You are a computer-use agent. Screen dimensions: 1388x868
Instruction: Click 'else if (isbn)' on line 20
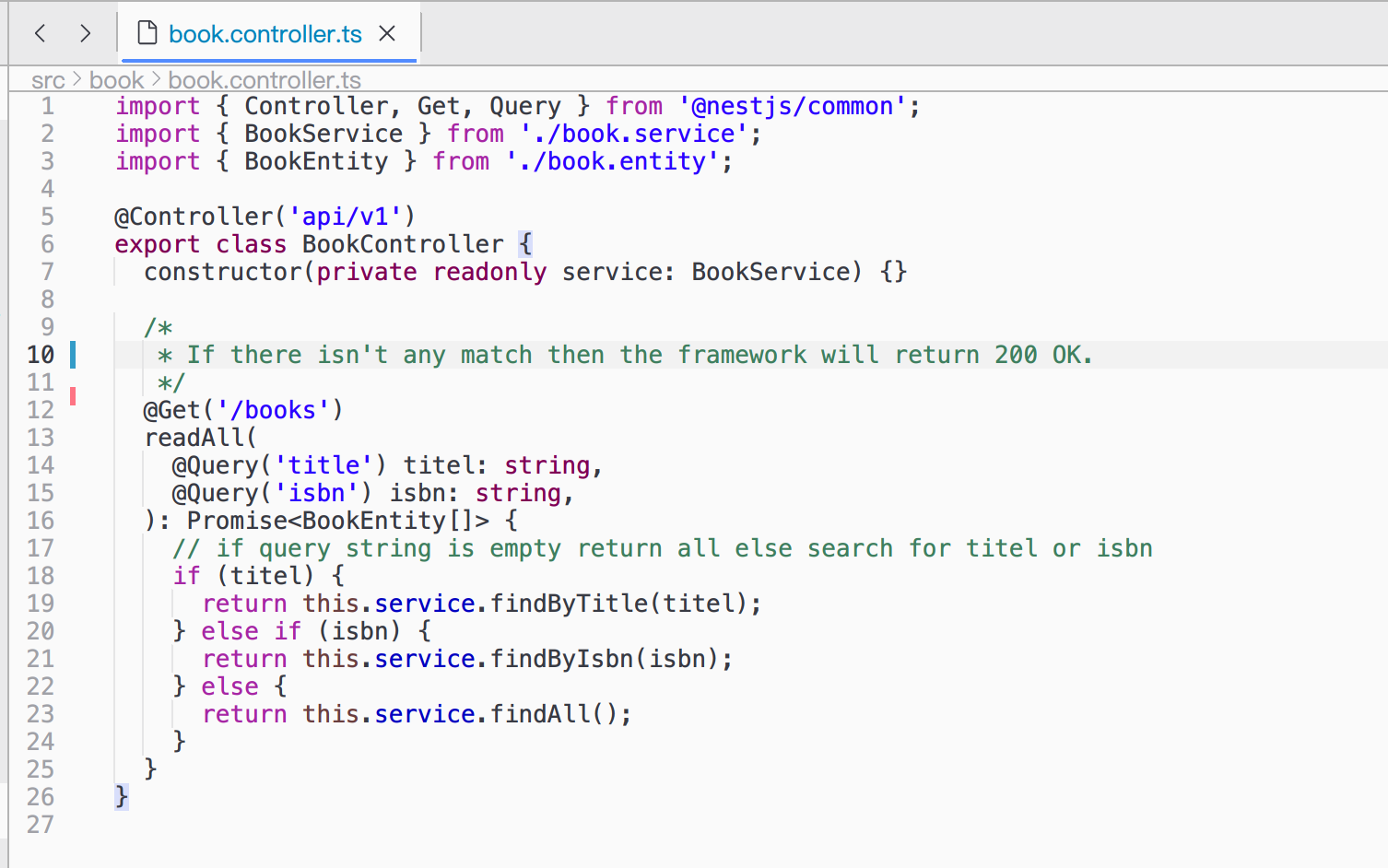click(x=302, y=631)
